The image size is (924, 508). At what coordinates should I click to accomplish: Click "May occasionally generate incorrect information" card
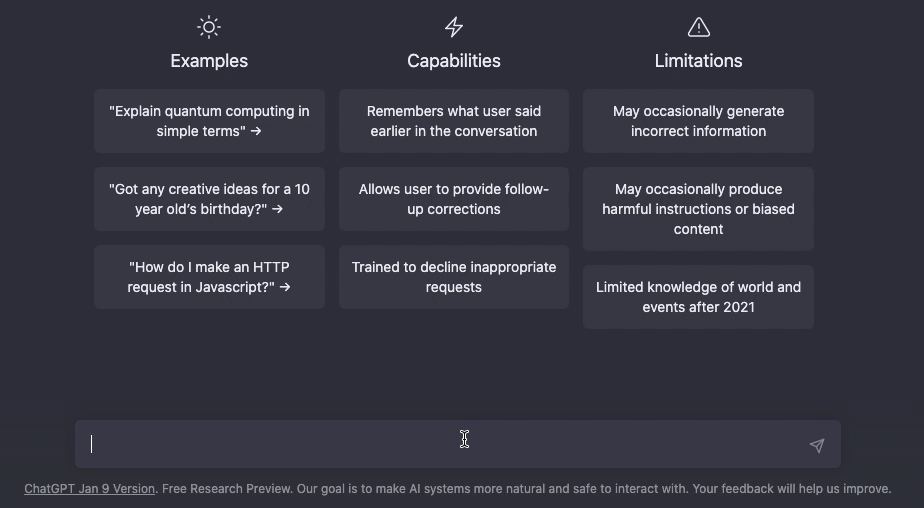(698, 121)
